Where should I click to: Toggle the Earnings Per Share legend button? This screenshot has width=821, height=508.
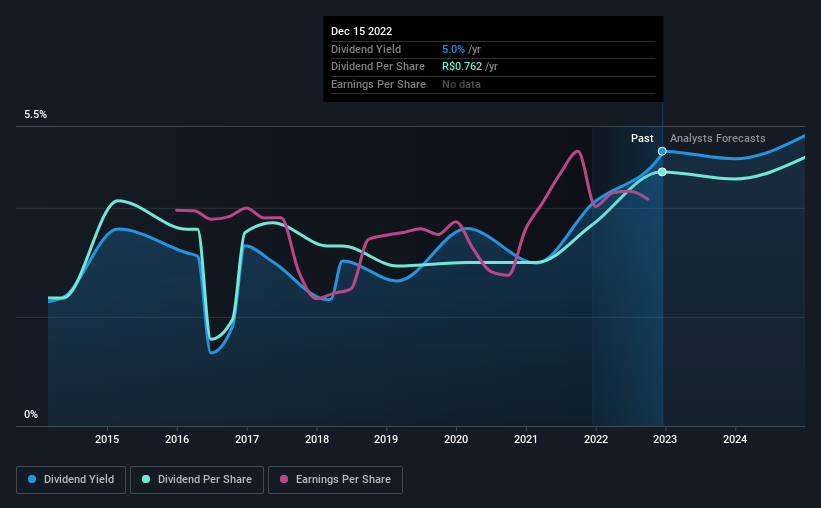pyautogui.click(x=335, y=480)
